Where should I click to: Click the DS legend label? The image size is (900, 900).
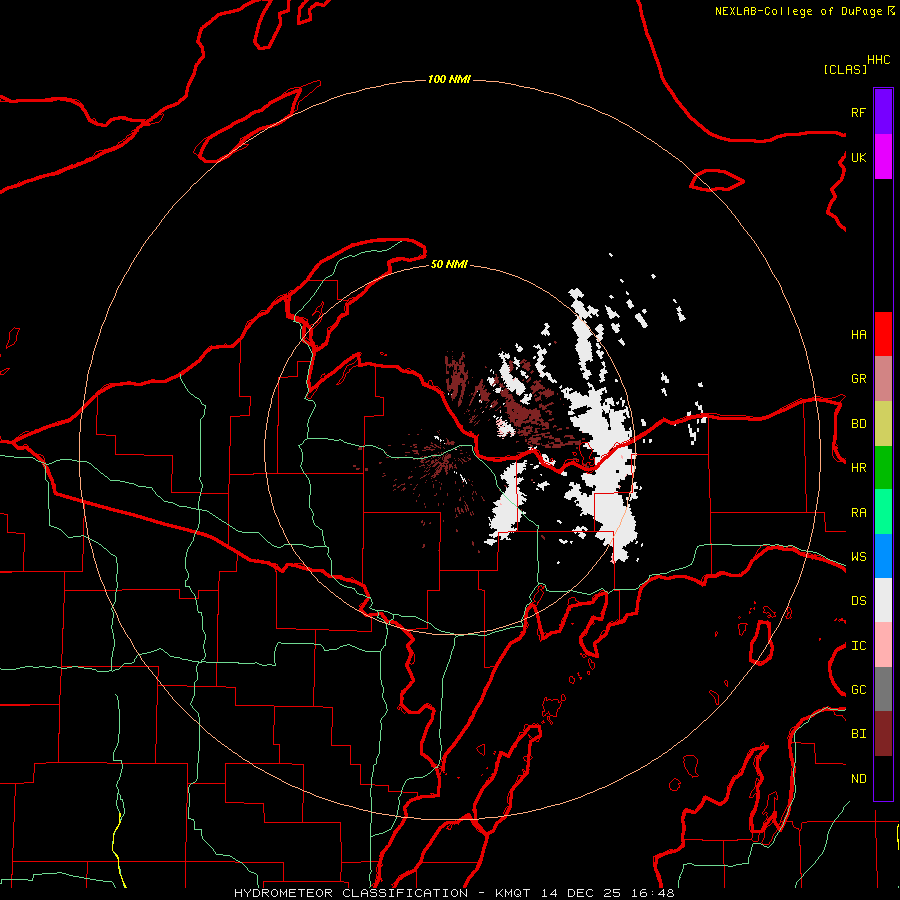[858, 601]
